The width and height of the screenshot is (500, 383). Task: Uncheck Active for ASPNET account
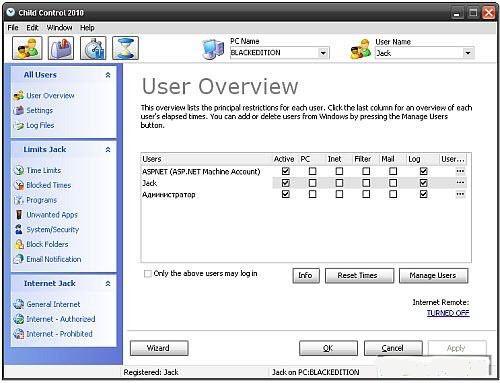tap(286, 171)
